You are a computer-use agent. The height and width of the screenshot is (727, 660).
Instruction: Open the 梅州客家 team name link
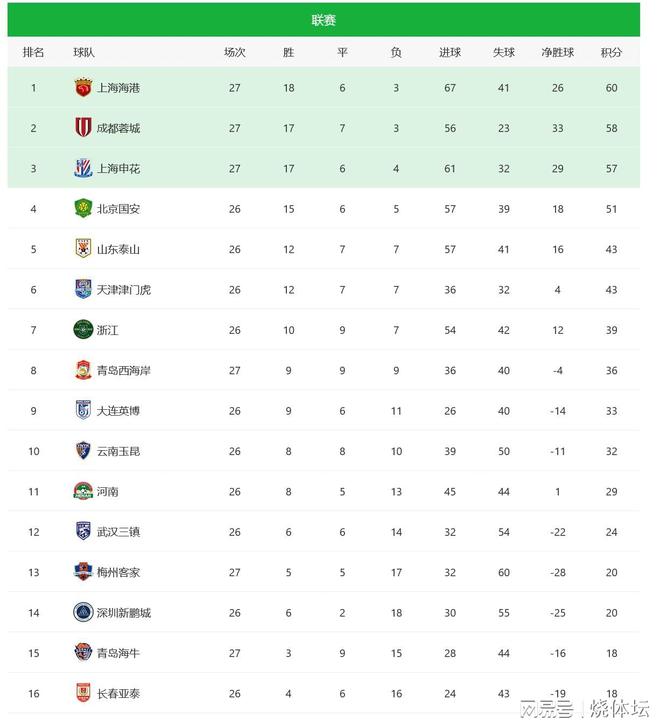118,572
